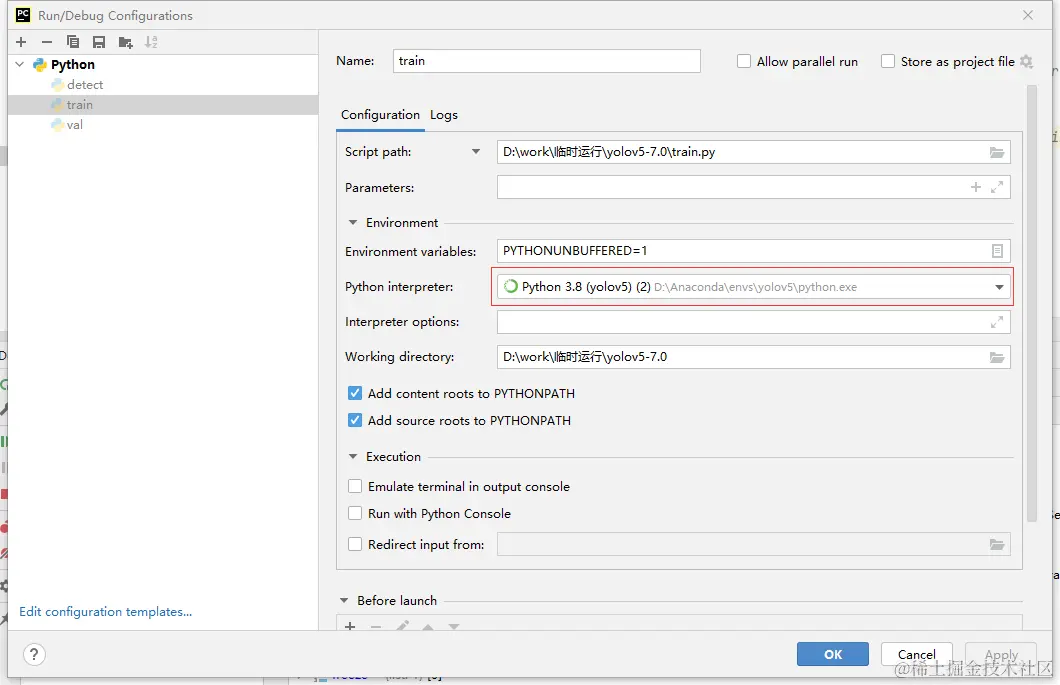Browse for working directory folder icon
Screen dimensions: 1060x685
point(997,357)
